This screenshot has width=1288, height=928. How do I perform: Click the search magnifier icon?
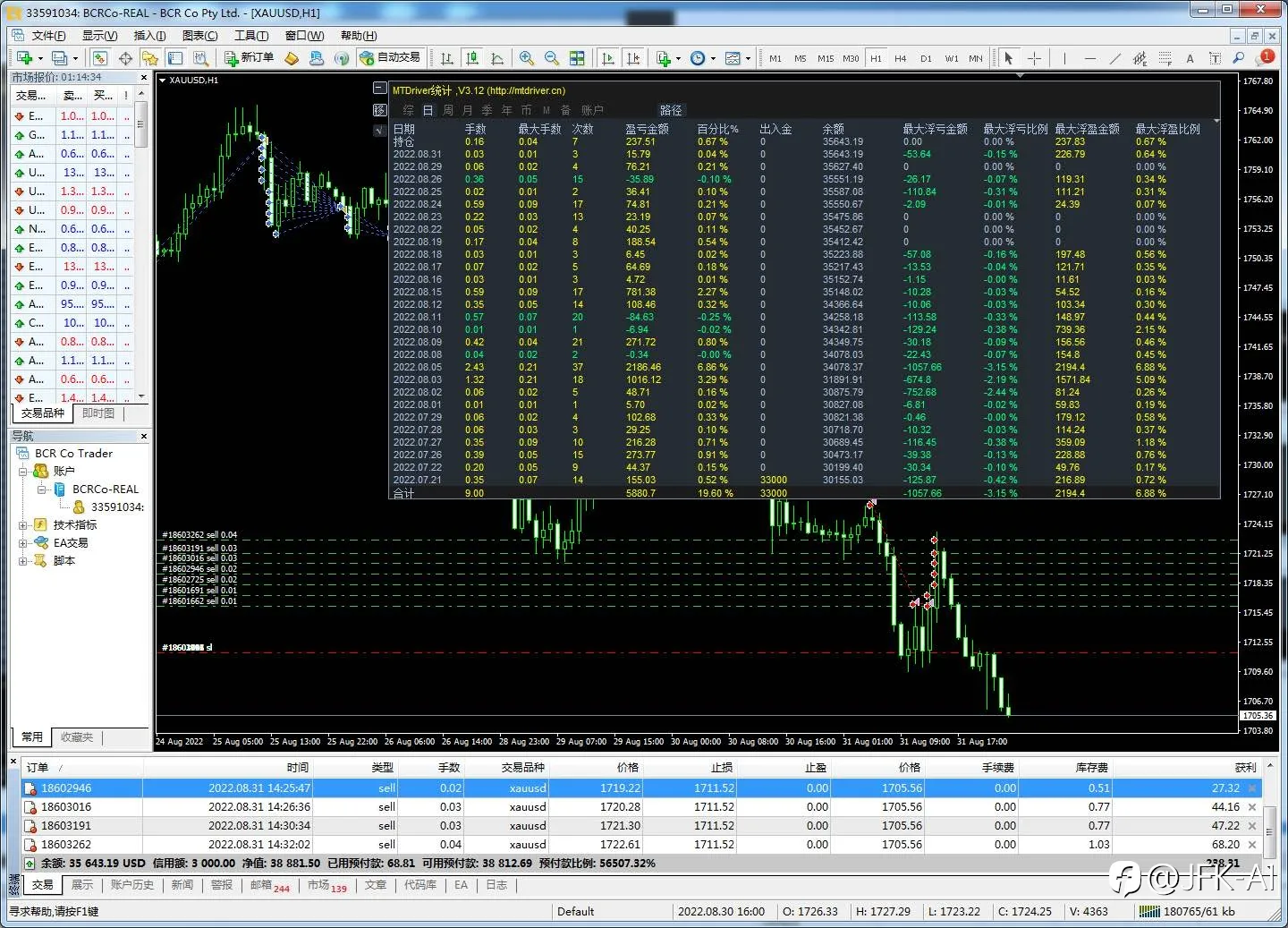[x=1239, y=58]
